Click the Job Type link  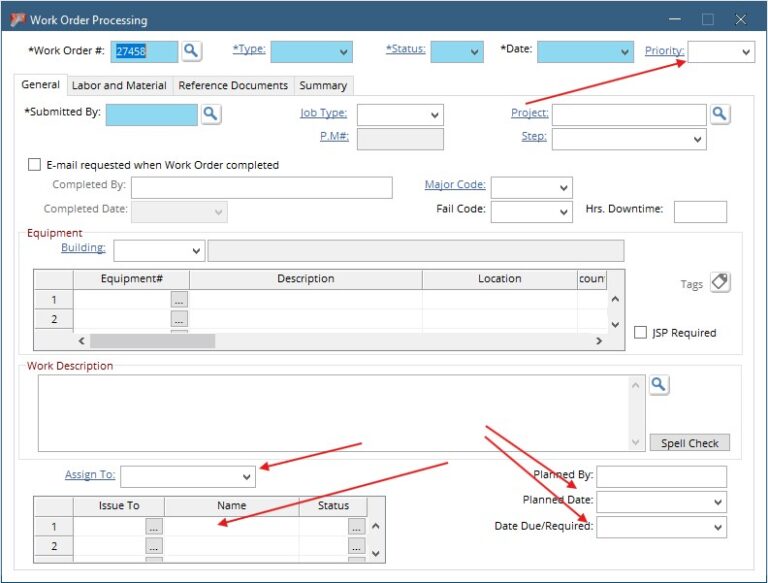tap(323, 113)
